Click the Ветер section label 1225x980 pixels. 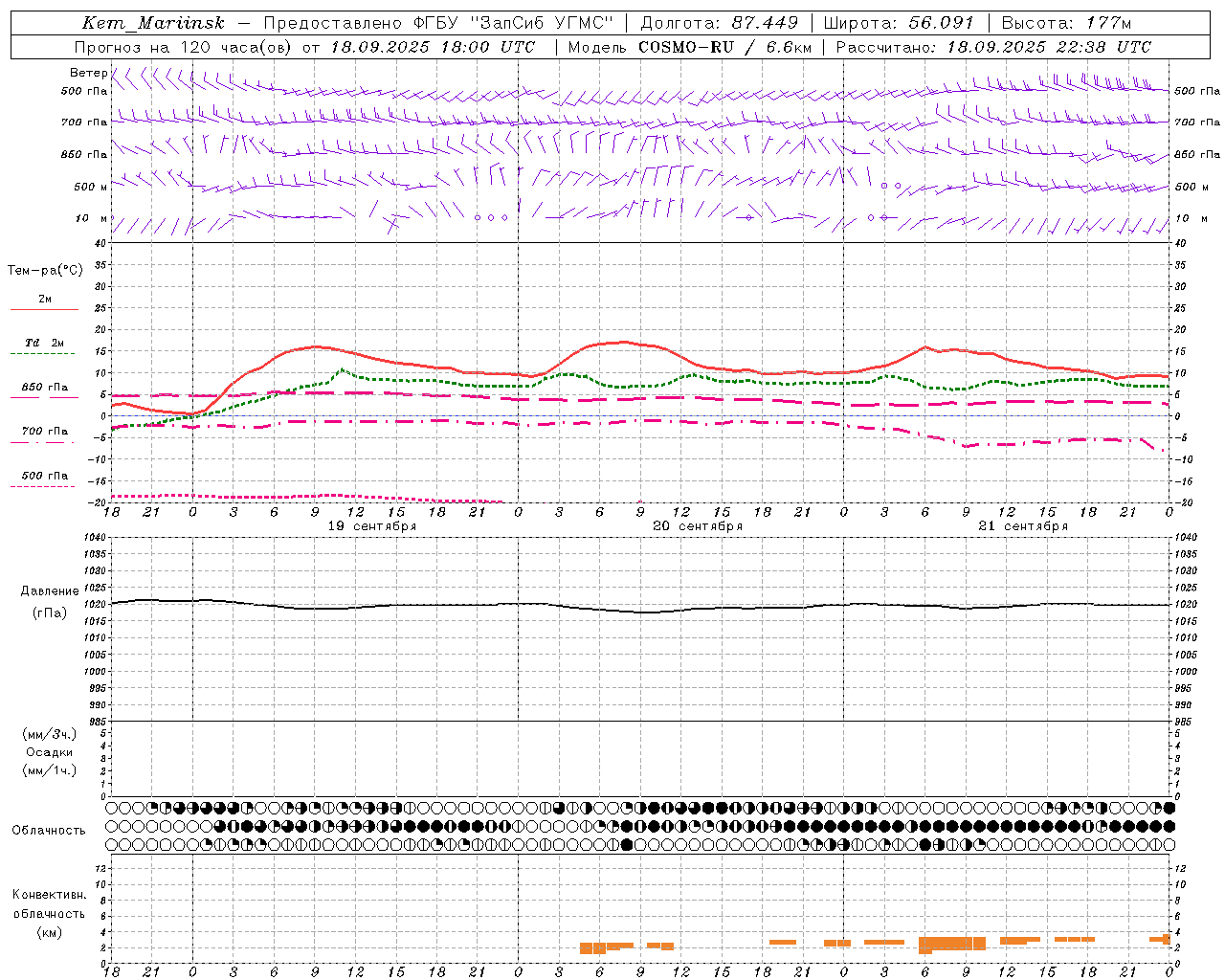[88, 73]
